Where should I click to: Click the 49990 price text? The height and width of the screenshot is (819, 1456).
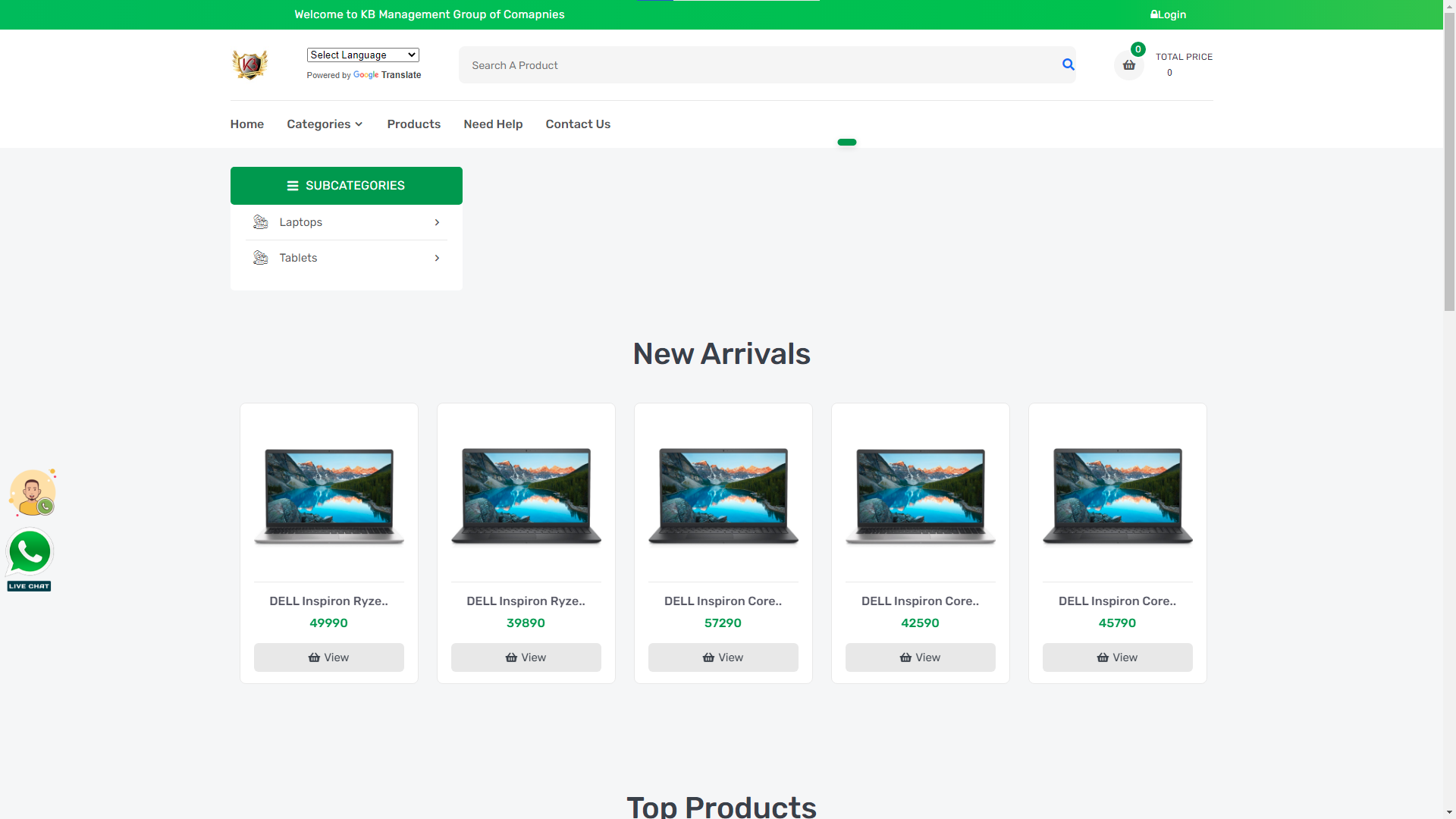coord(328,623)
